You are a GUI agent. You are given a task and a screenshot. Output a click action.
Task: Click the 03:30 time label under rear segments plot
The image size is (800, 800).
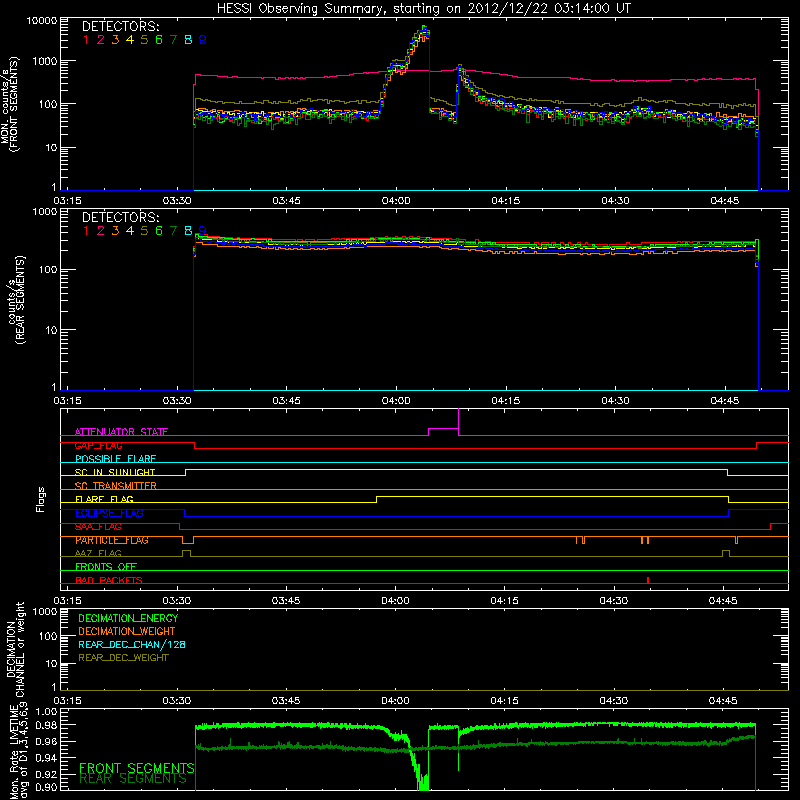pos(177,401)
